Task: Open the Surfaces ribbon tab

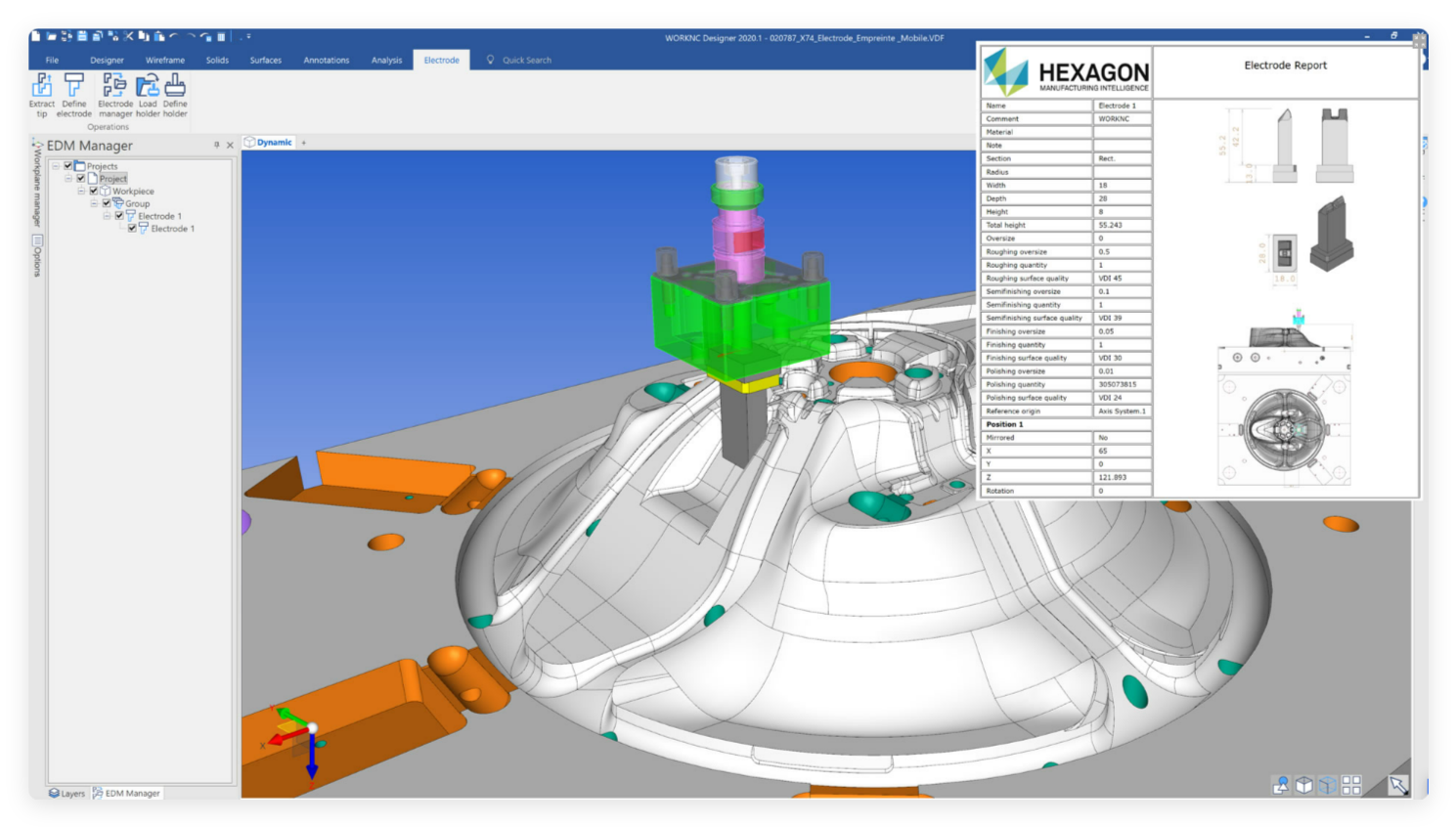Action: 265,61
